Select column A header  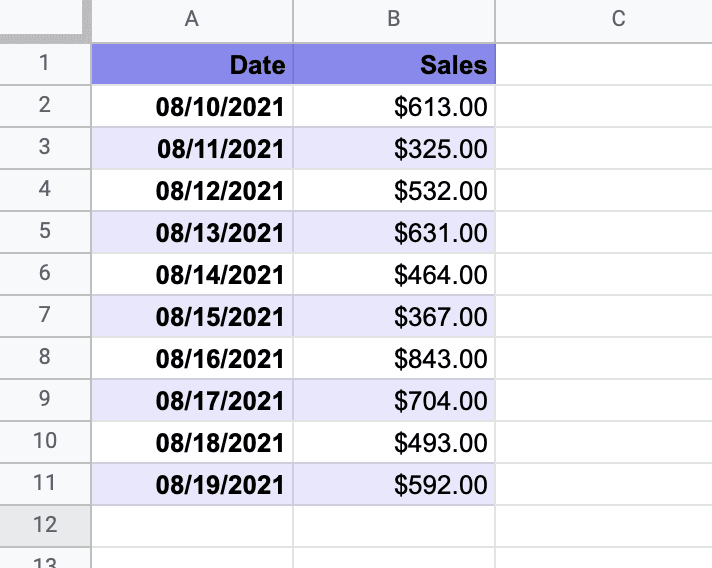click(x=192, y=21)
